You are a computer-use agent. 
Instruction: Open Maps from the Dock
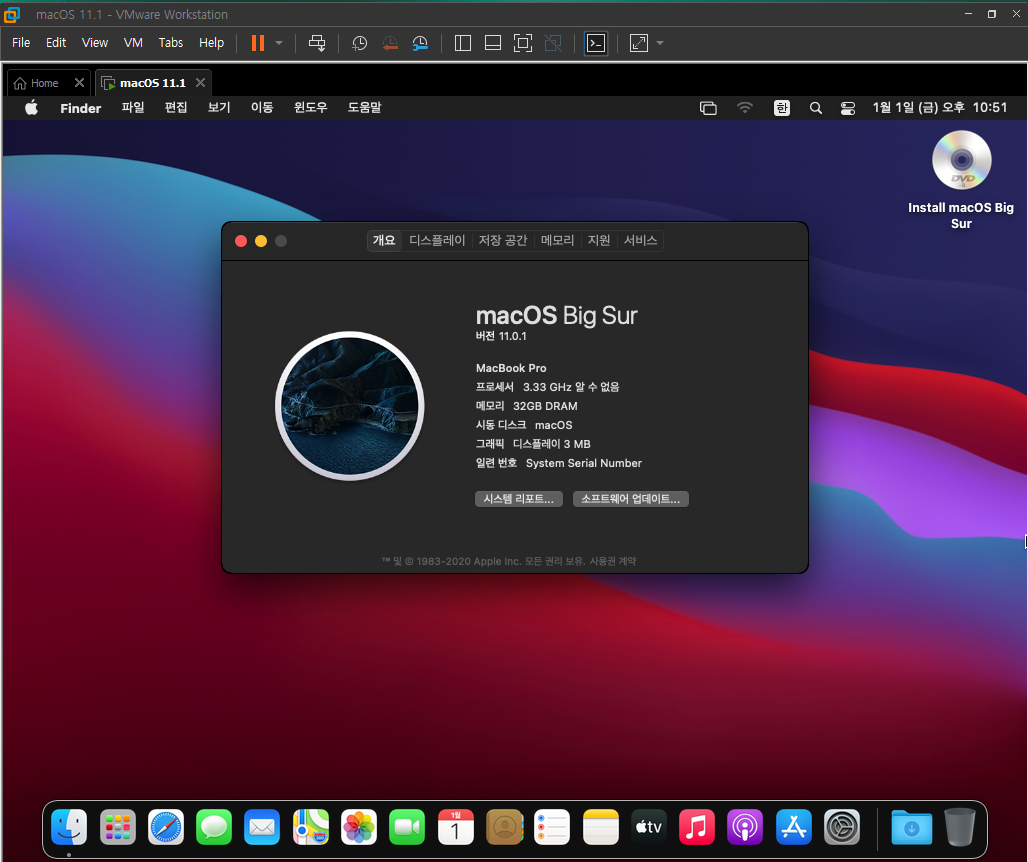click(x=311, y=827)
